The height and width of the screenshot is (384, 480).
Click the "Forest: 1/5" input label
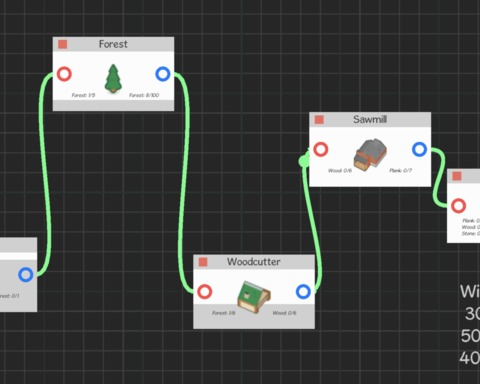(x=83, y=95)
